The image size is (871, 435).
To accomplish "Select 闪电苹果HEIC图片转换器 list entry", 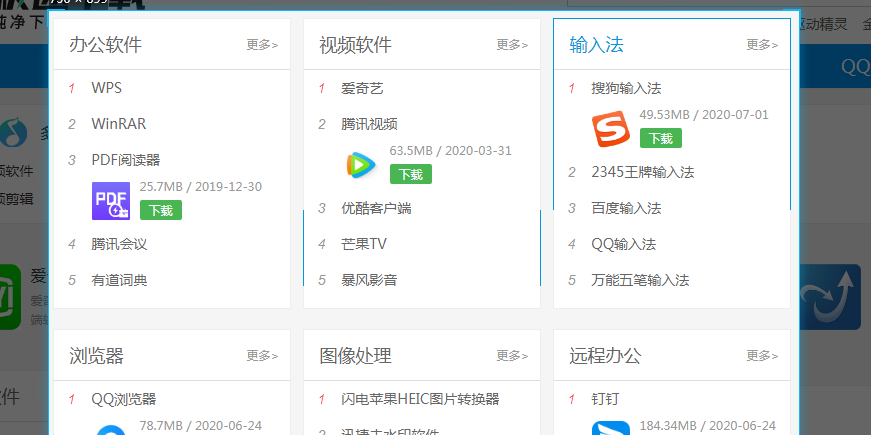I will (421, 399).
